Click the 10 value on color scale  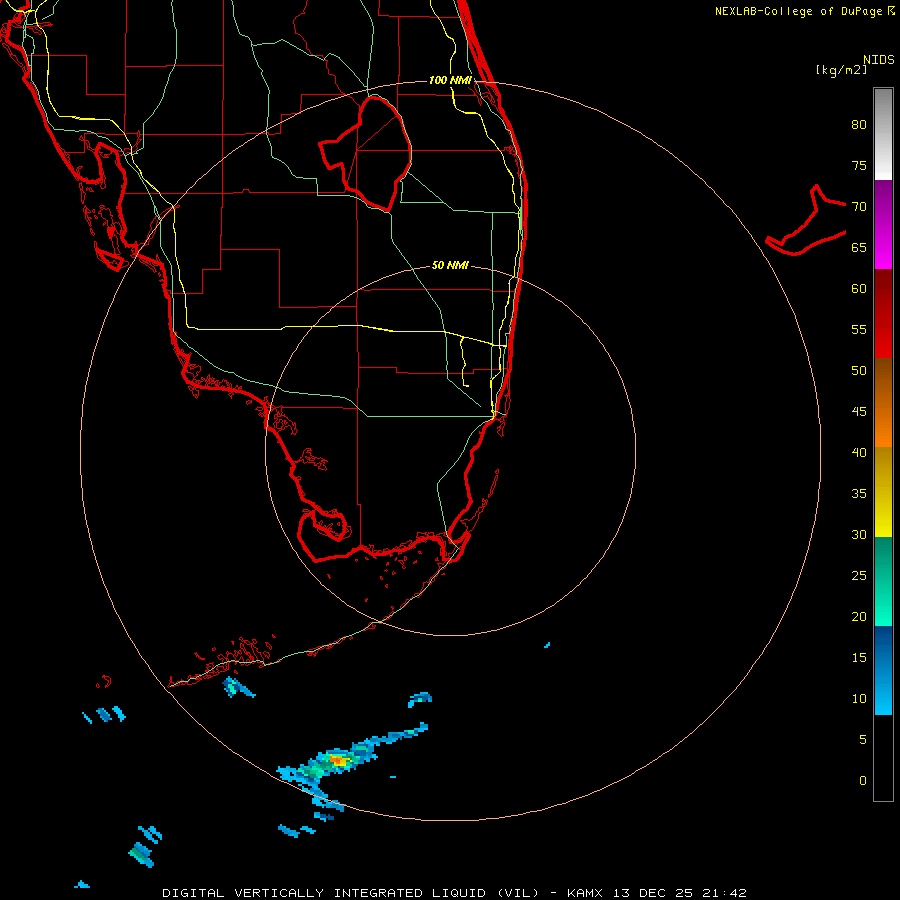point(859,699)
